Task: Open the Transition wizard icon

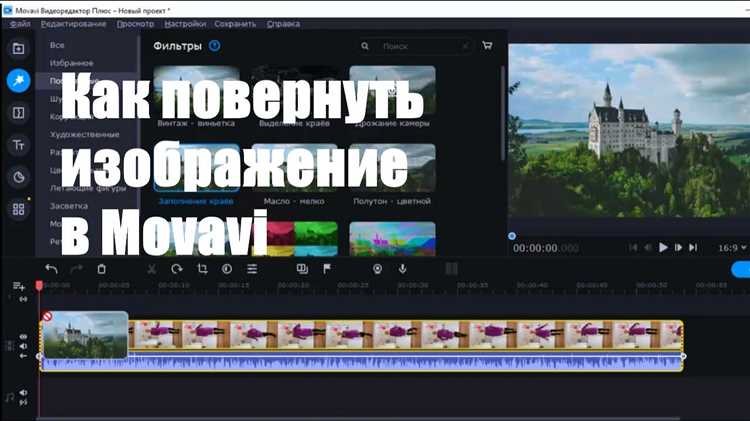Action: pyautogui.click(x=302, y=269)
